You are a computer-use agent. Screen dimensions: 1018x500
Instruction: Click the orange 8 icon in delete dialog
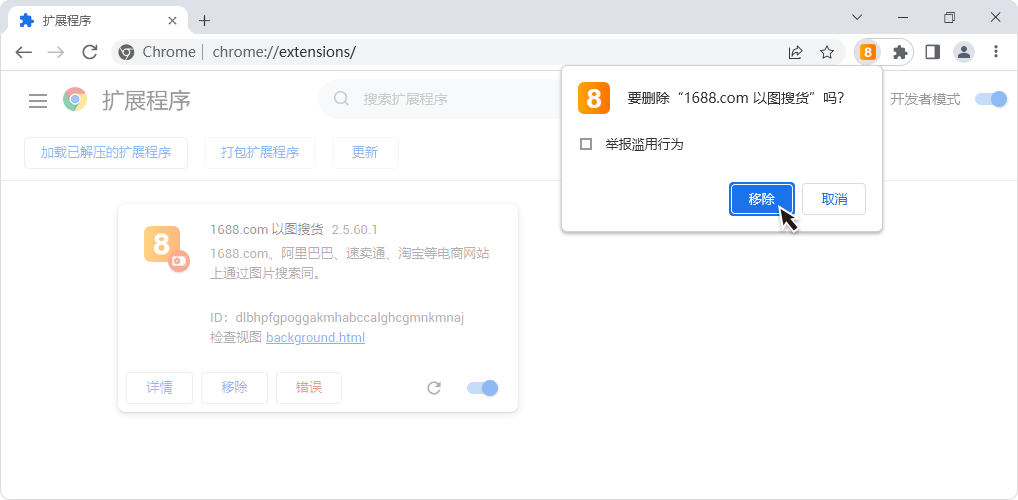(x=593, y=98)
